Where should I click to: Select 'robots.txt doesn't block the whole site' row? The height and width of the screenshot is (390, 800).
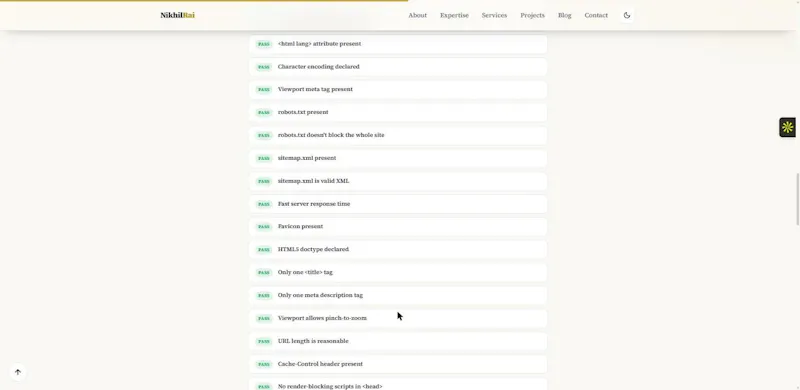point(398,135)
